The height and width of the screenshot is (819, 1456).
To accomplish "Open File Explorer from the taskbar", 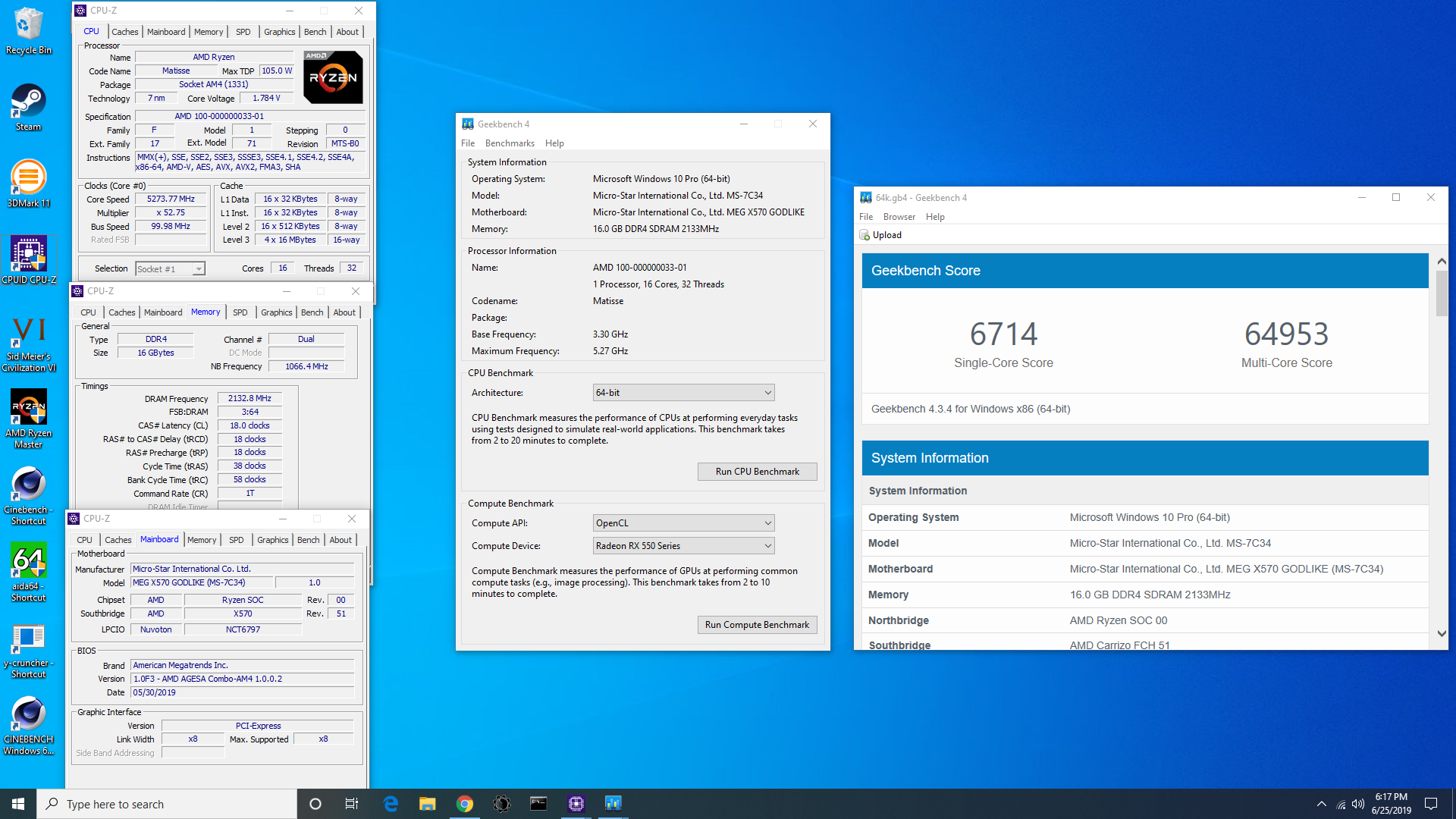I will (428, 804).
